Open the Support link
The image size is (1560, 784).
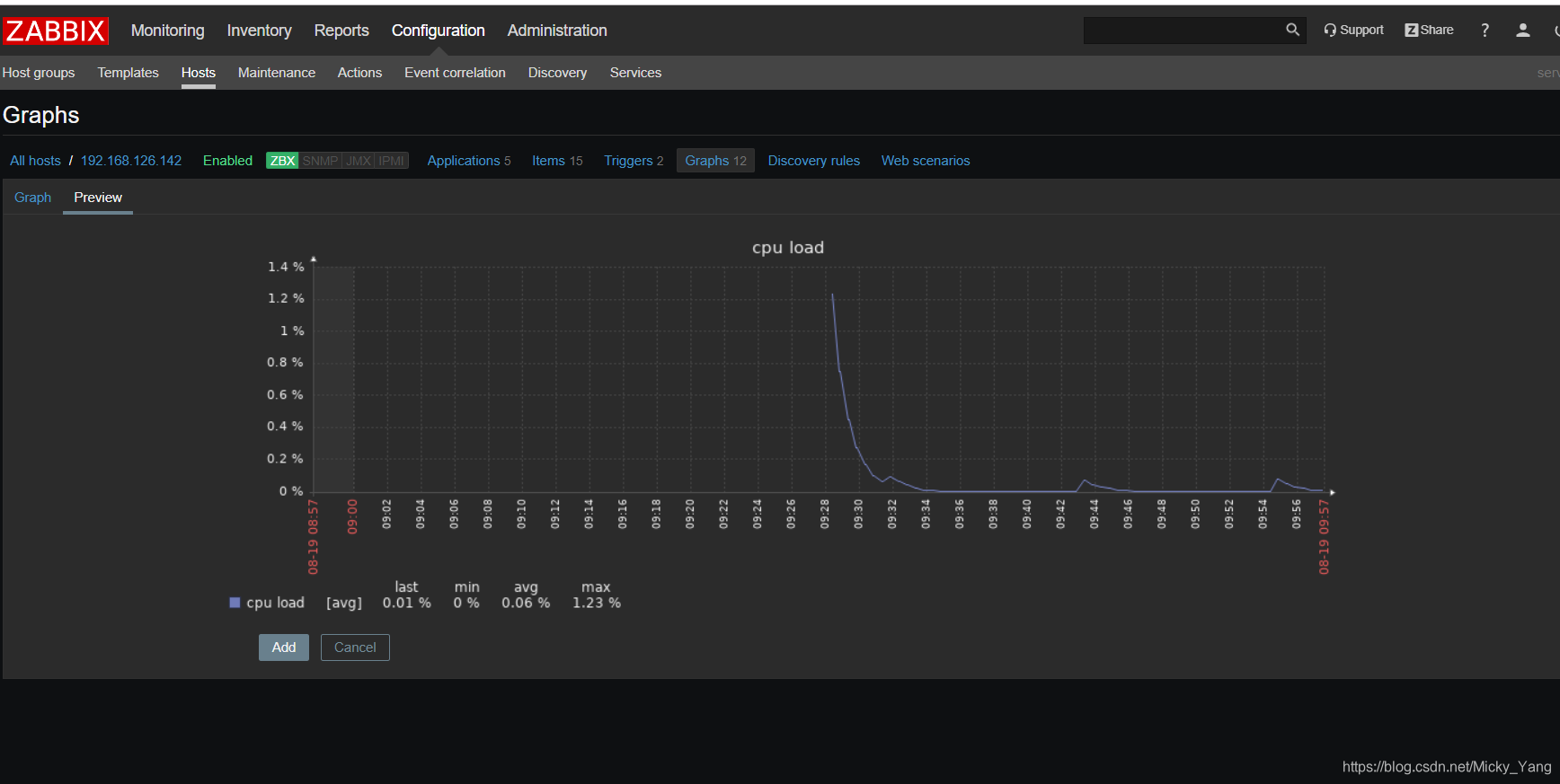(x=1353, y=30)
